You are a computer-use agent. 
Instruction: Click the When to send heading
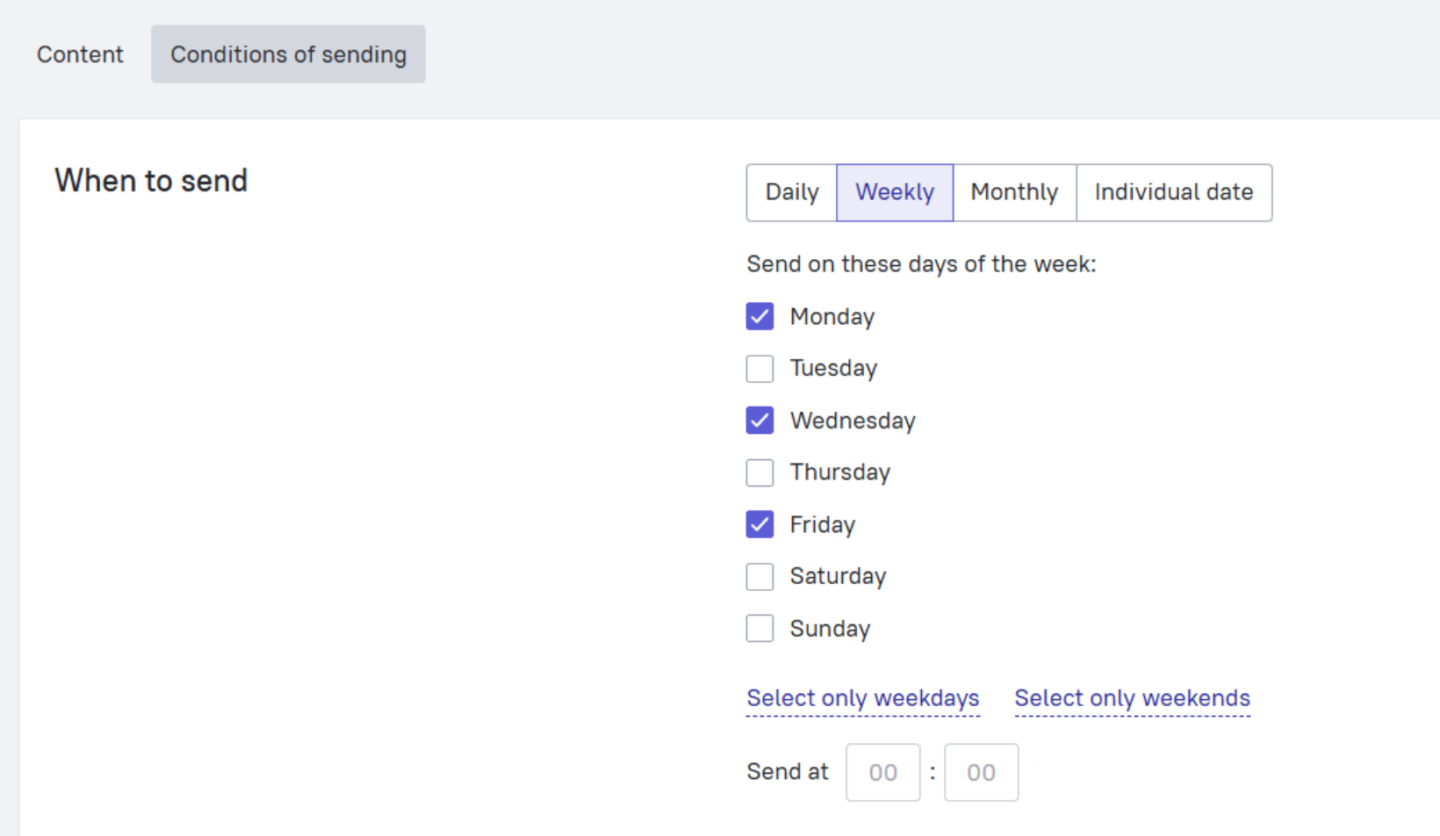click(151, 181)
